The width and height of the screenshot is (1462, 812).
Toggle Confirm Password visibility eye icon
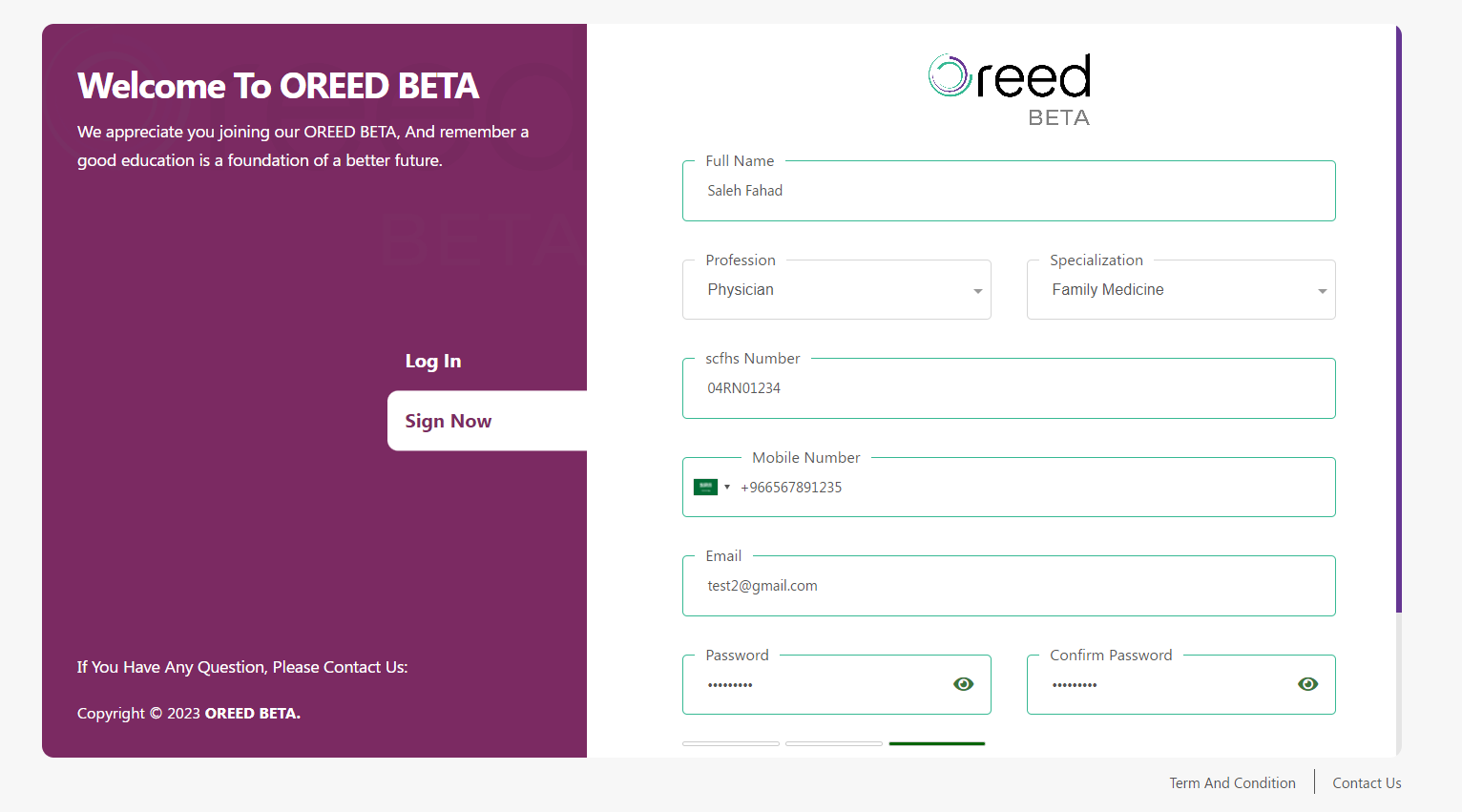click(x=1308, y=684)
